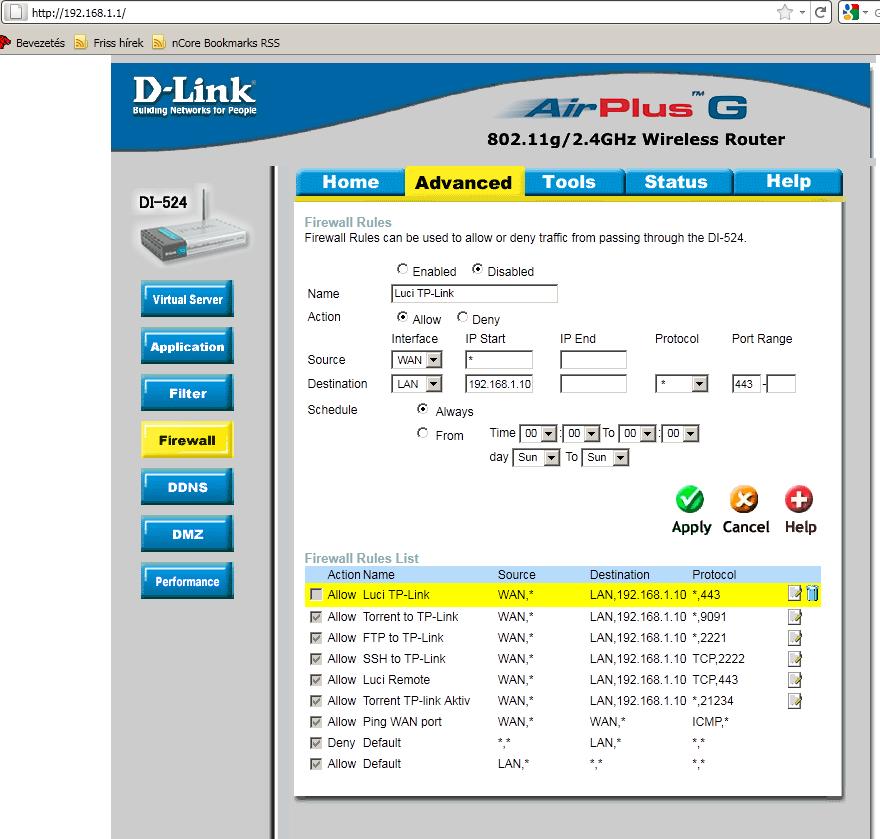
Task: Set schedule to Always
Action: [x=423, y=409]
